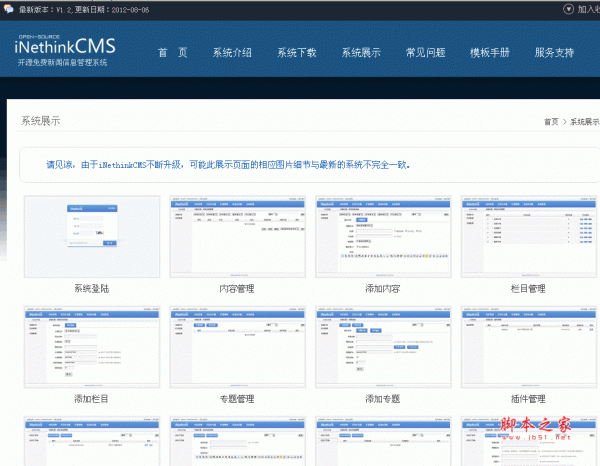
Task: Click the 添加内容 caption text
Action: (383, 288)
